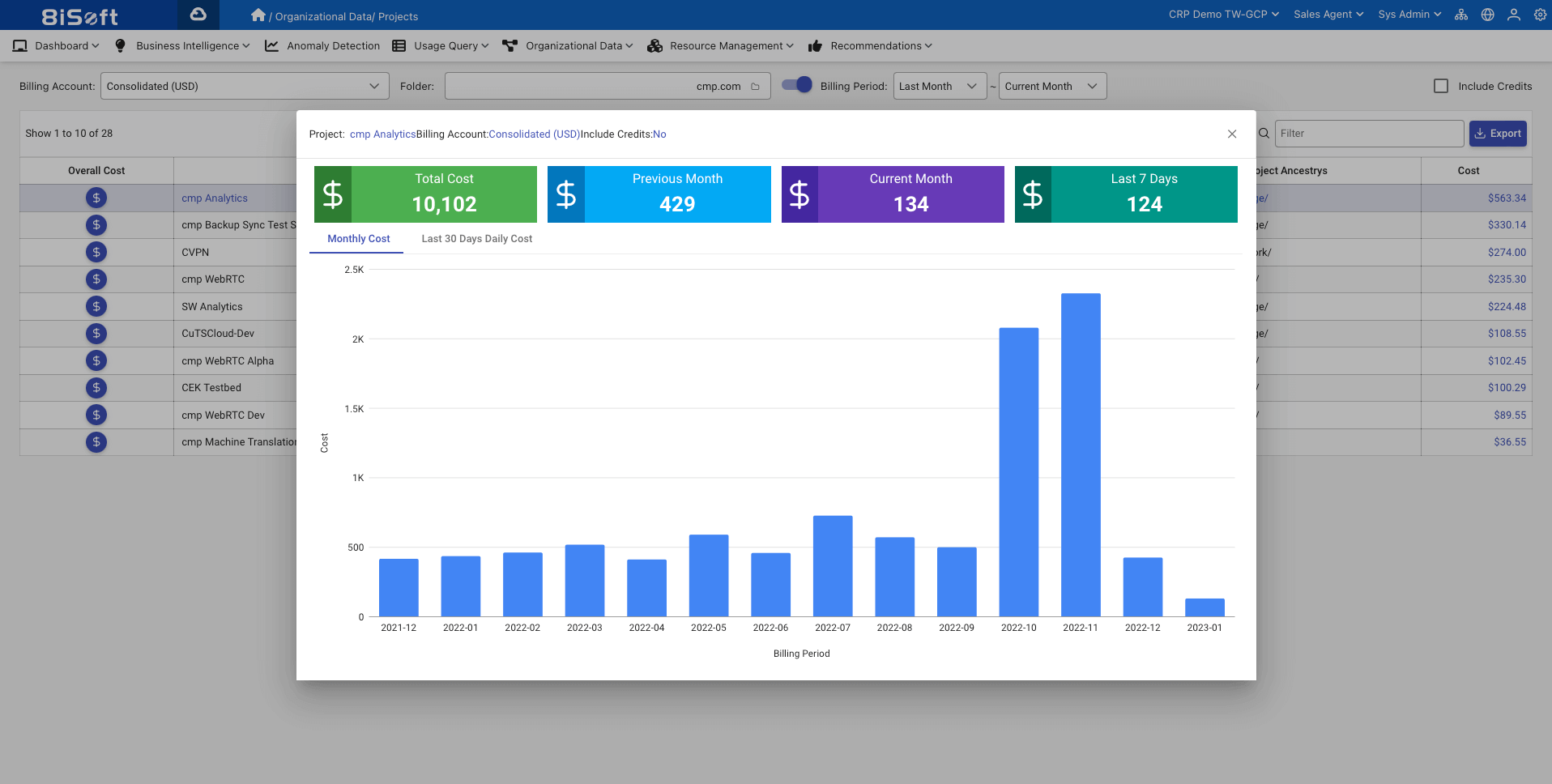Open the Last Month period dropdown
Screen dimensions: 1552x784
pos(940,86)
